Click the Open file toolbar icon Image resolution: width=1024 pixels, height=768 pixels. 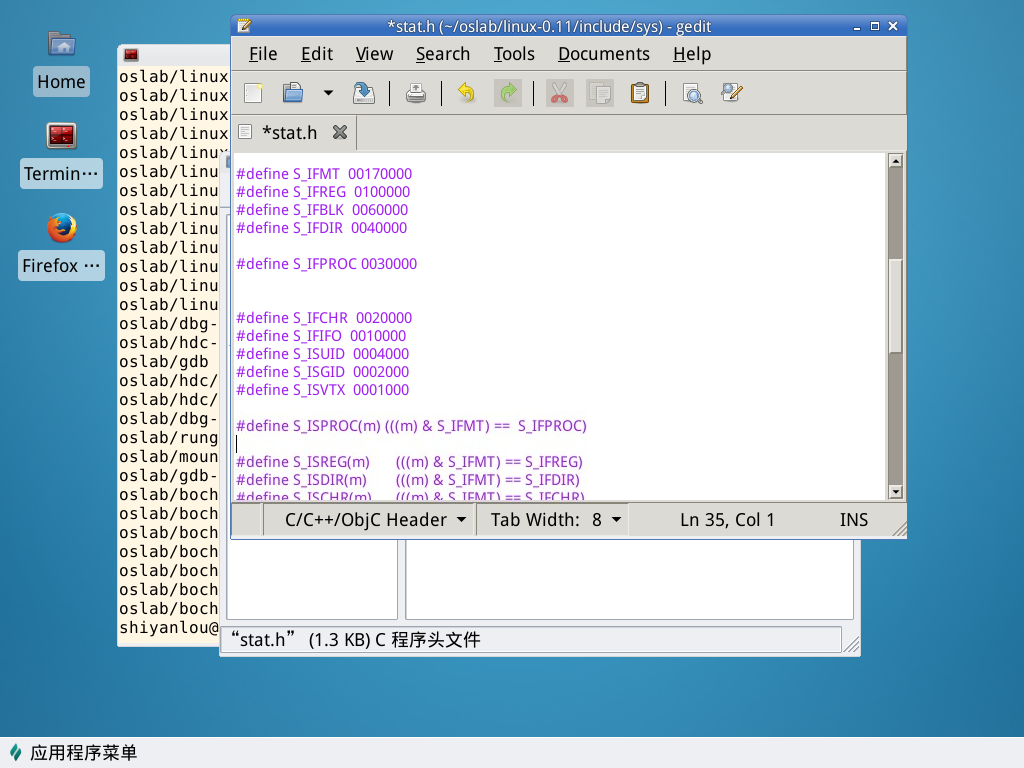point(293,93)
